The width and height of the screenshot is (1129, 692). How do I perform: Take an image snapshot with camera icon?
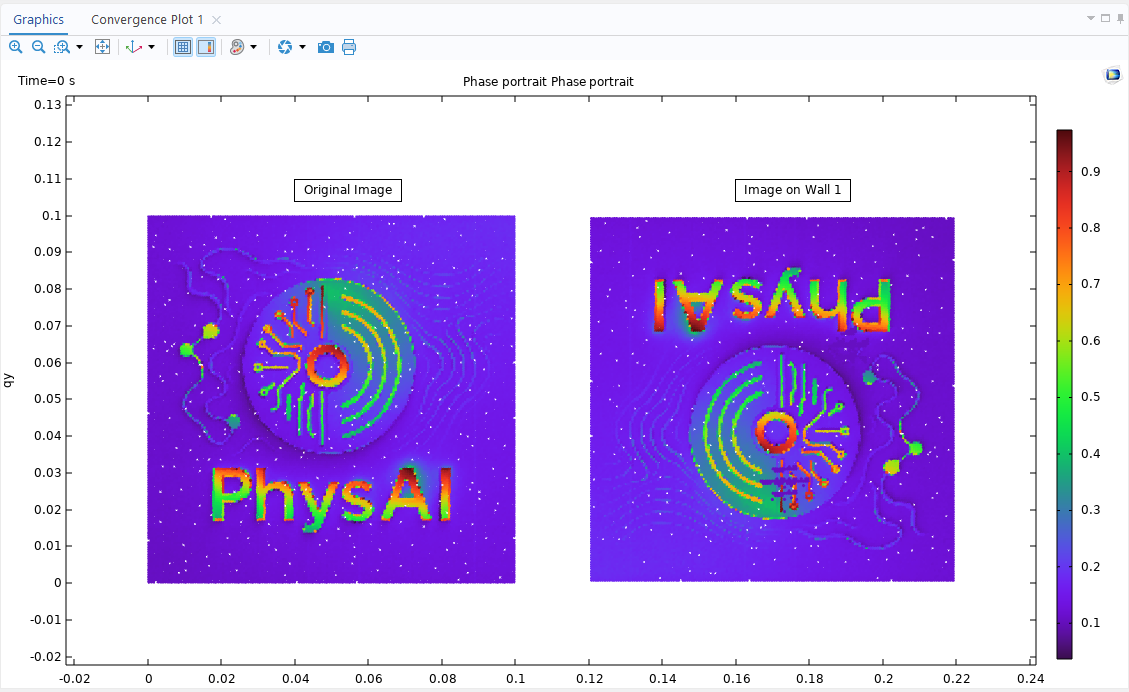[x=325, y=47]
